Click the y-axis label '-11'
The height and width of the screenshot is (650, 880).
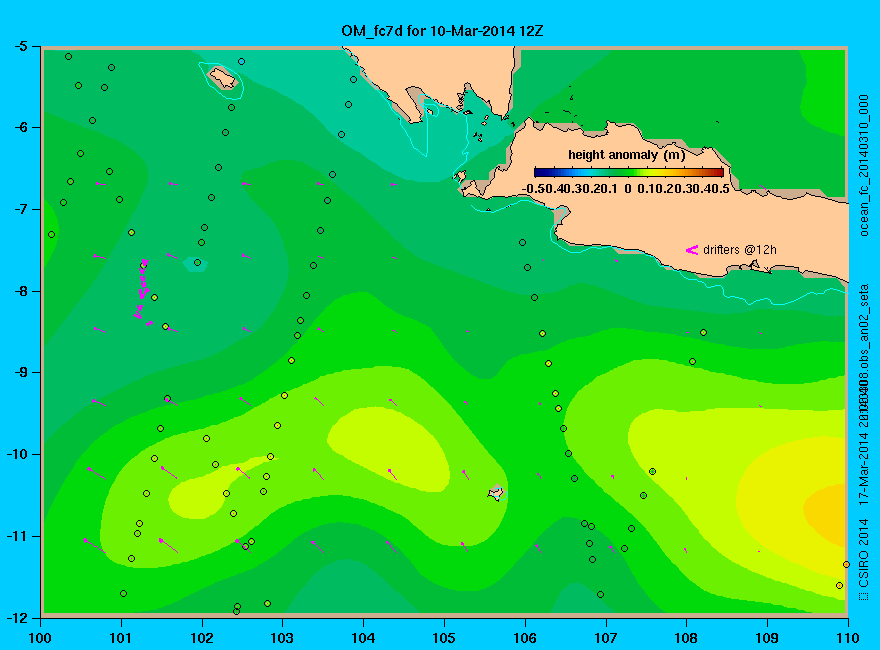pyautogui.click(x=16, y=536)
